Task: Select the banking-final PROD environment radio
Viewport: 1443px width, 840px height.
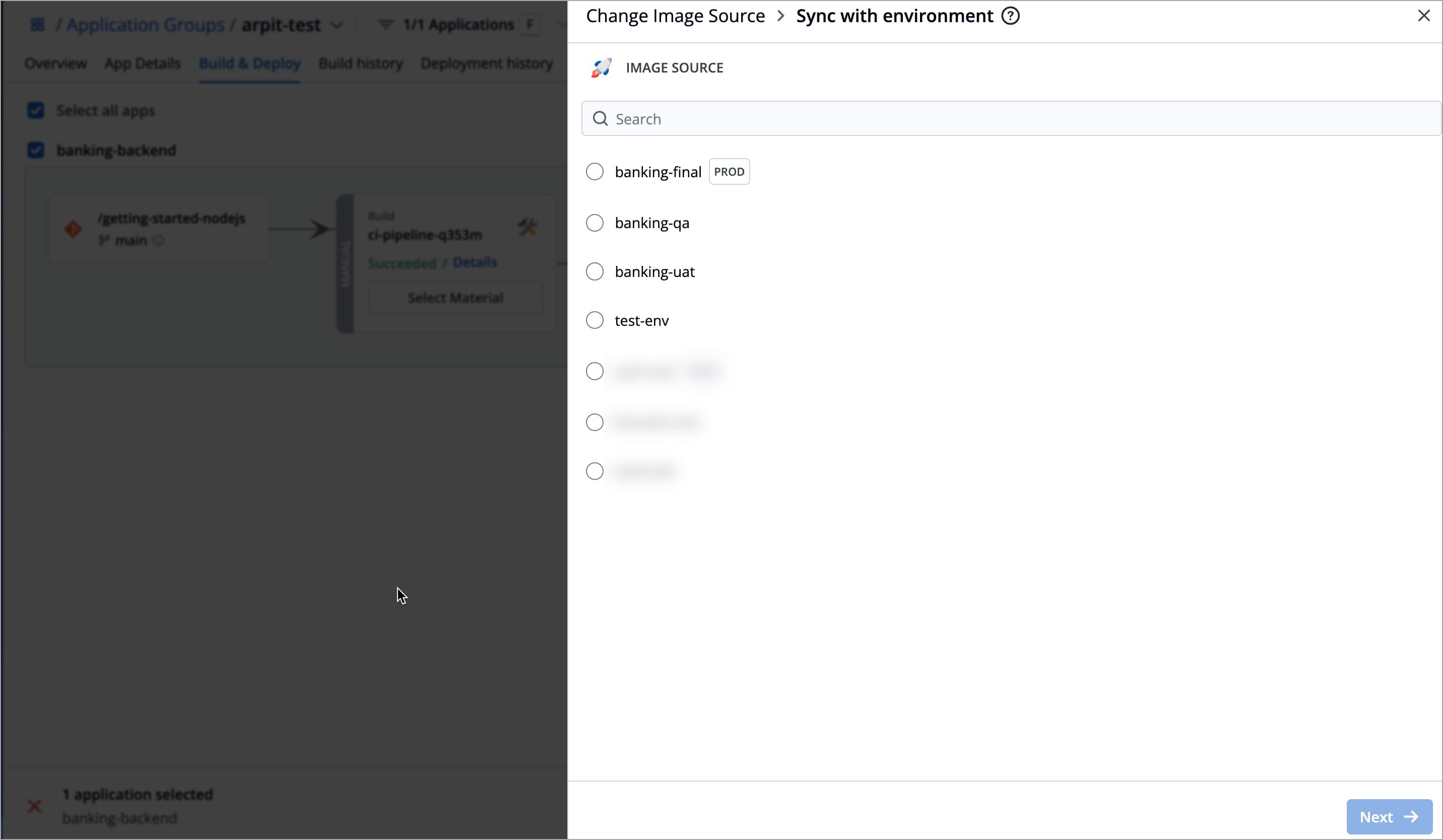Action: click(x=595, y=172)
